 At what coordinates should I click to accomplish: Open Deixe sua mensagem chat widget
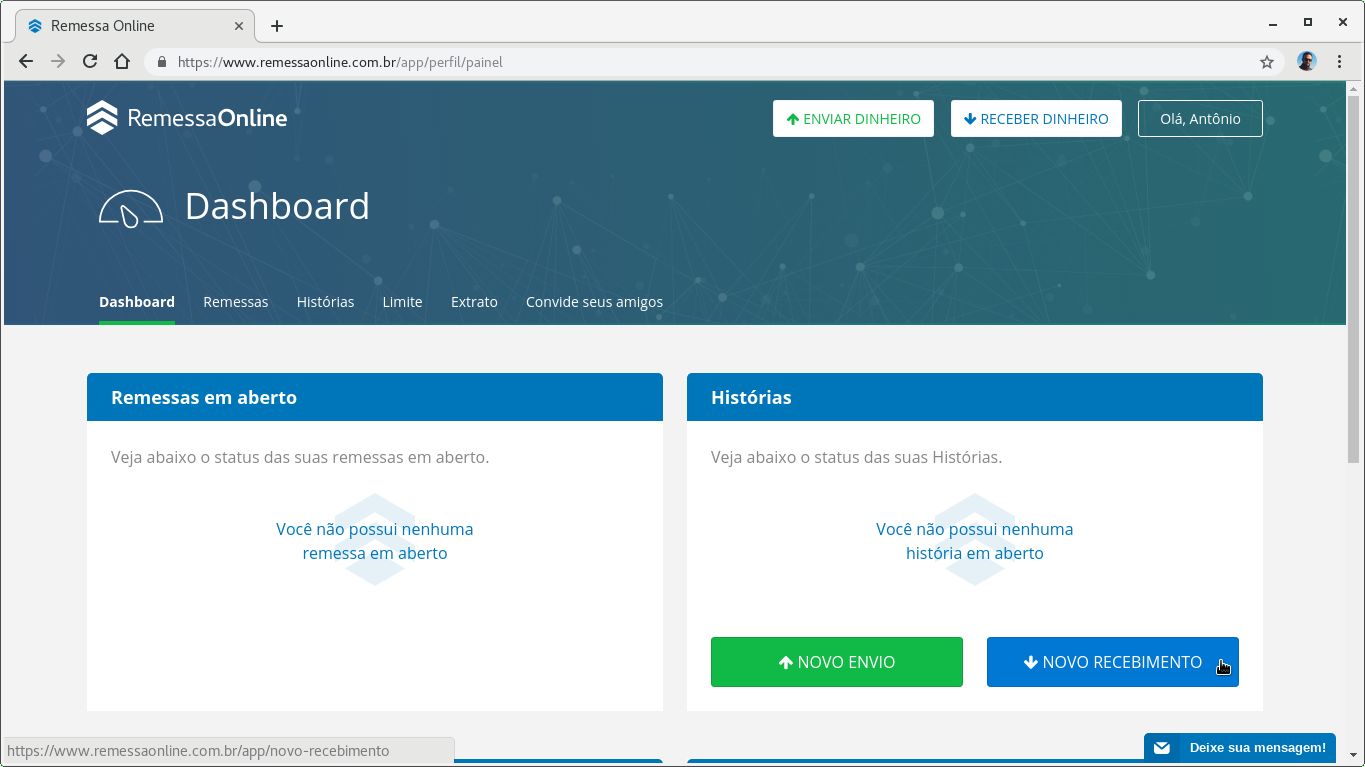pyautogui.click(x=1240, y=748)
